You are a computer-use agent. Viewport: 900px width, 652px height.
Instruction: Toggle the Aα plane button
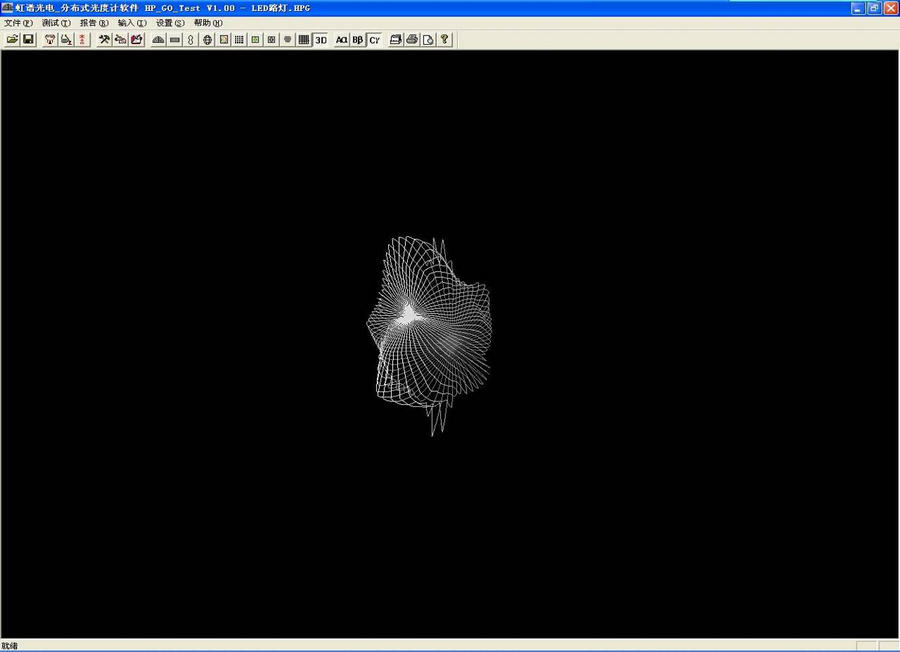click(342, 40)
